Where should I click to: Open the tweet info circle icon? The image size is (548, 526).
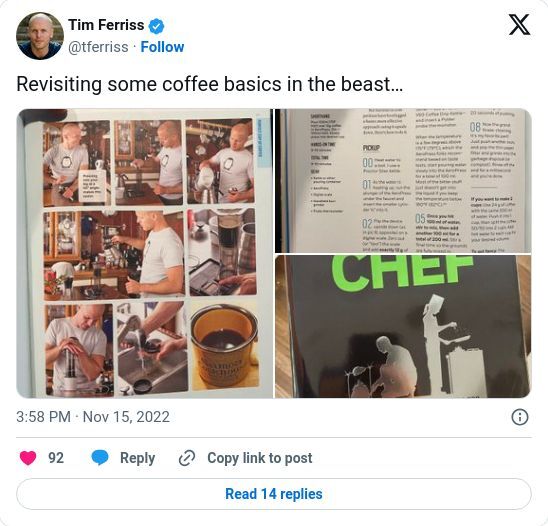520,417
